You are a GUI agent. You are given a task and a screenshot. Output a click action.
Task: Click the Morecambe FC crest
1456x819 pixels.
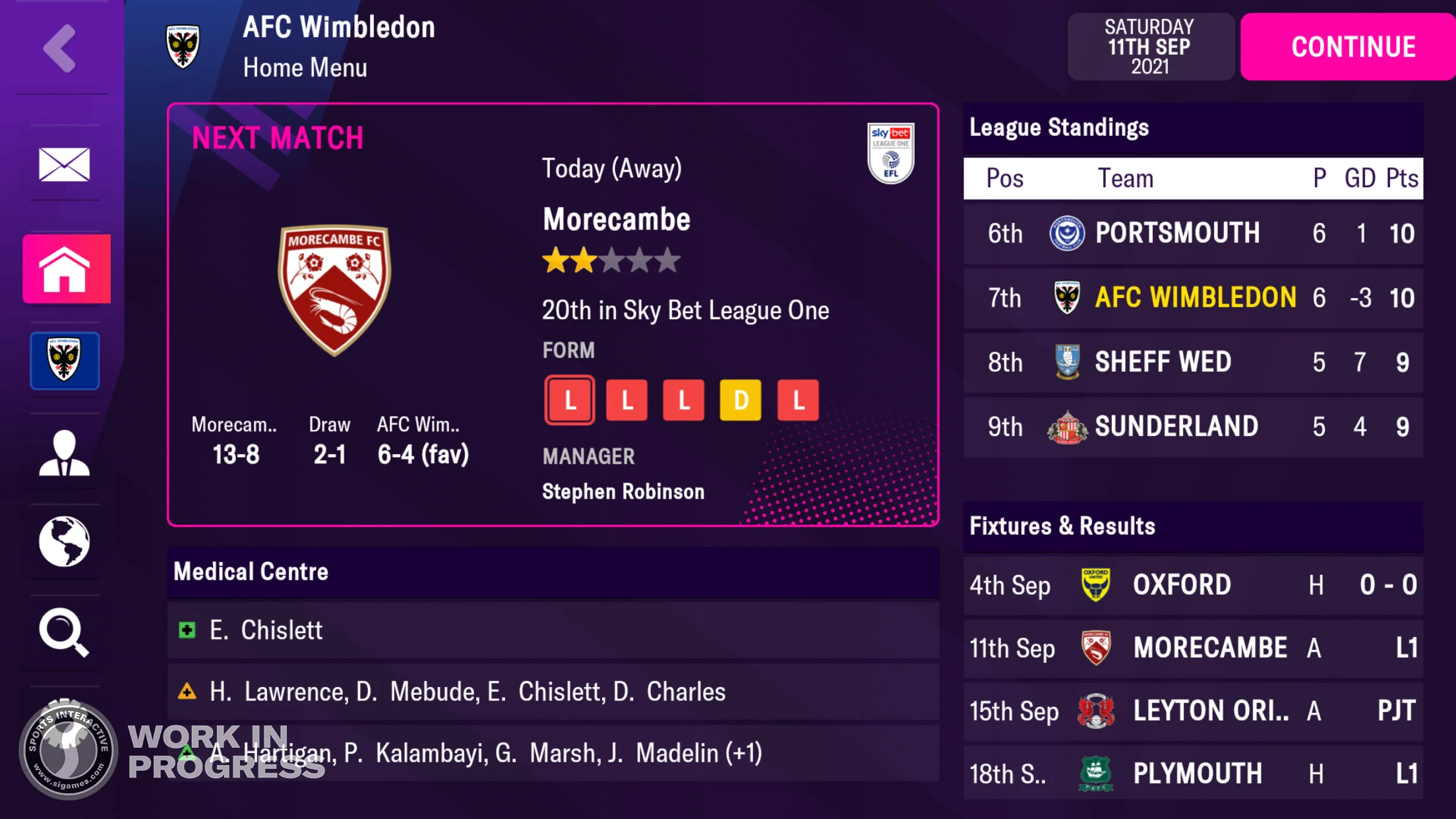pyautogui.click(x=334, y=290)
